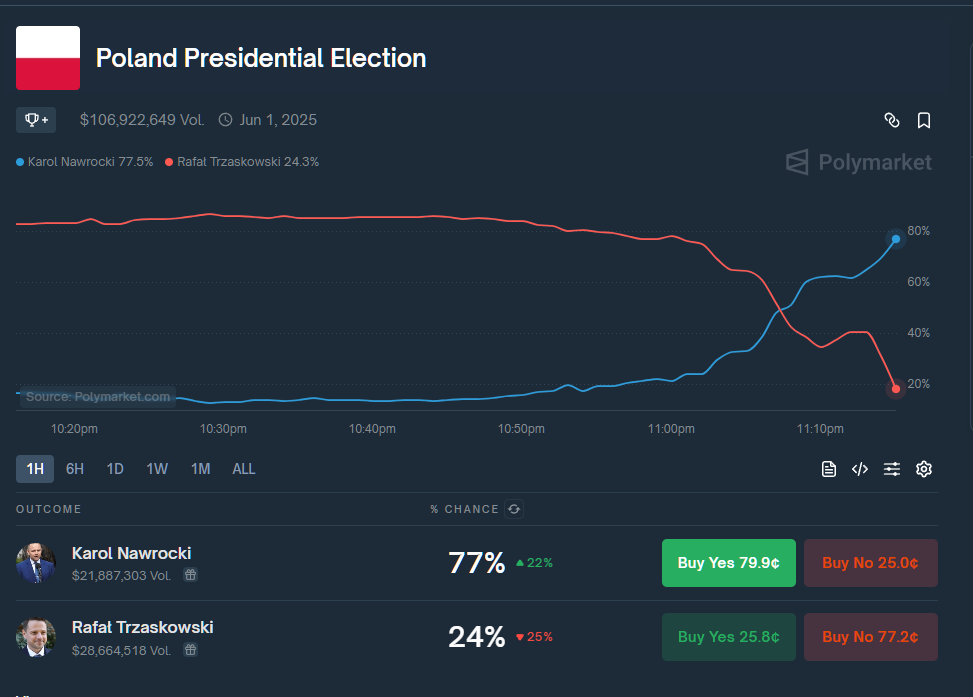
Task: Show the 1W chart range
Action: pos(157,469)
